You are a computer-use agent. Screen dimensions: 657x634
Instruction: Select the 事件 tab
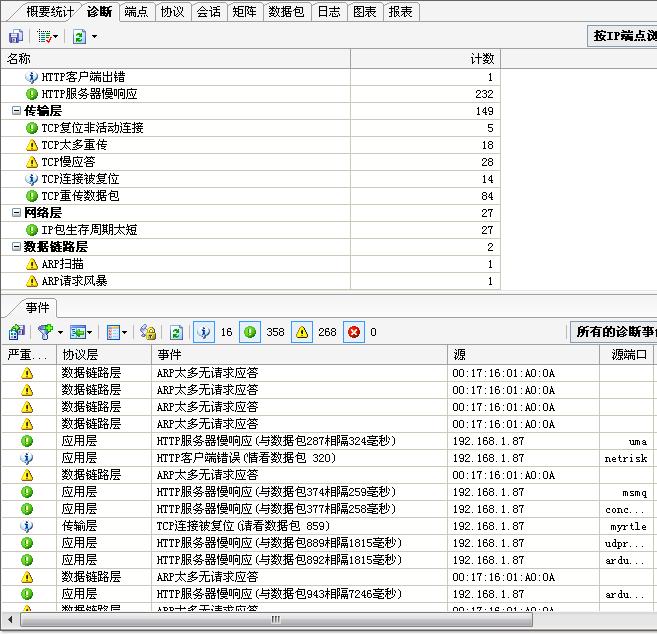coord(37,308)
